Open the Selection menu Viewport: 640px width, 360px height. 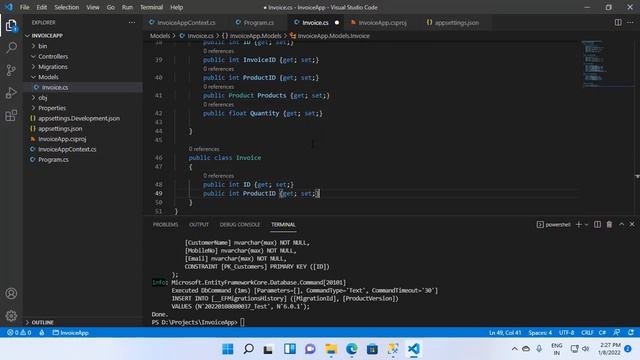coord(67,7)
